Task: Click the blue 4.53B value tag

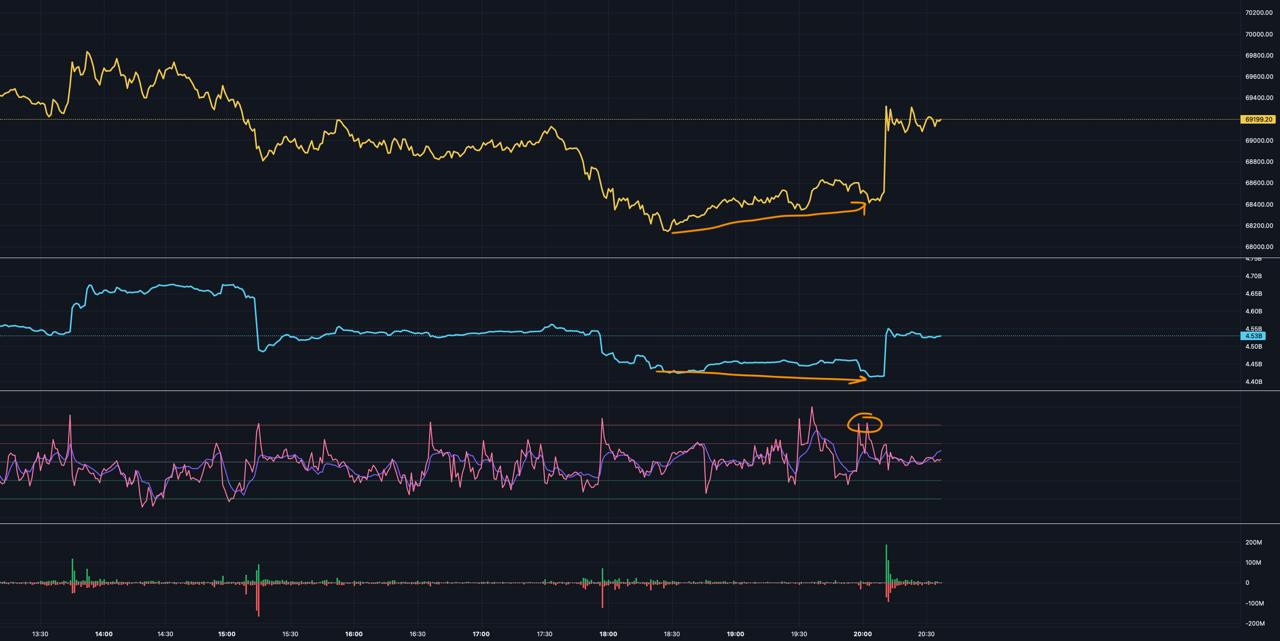Action: (x=1253, y=336)
